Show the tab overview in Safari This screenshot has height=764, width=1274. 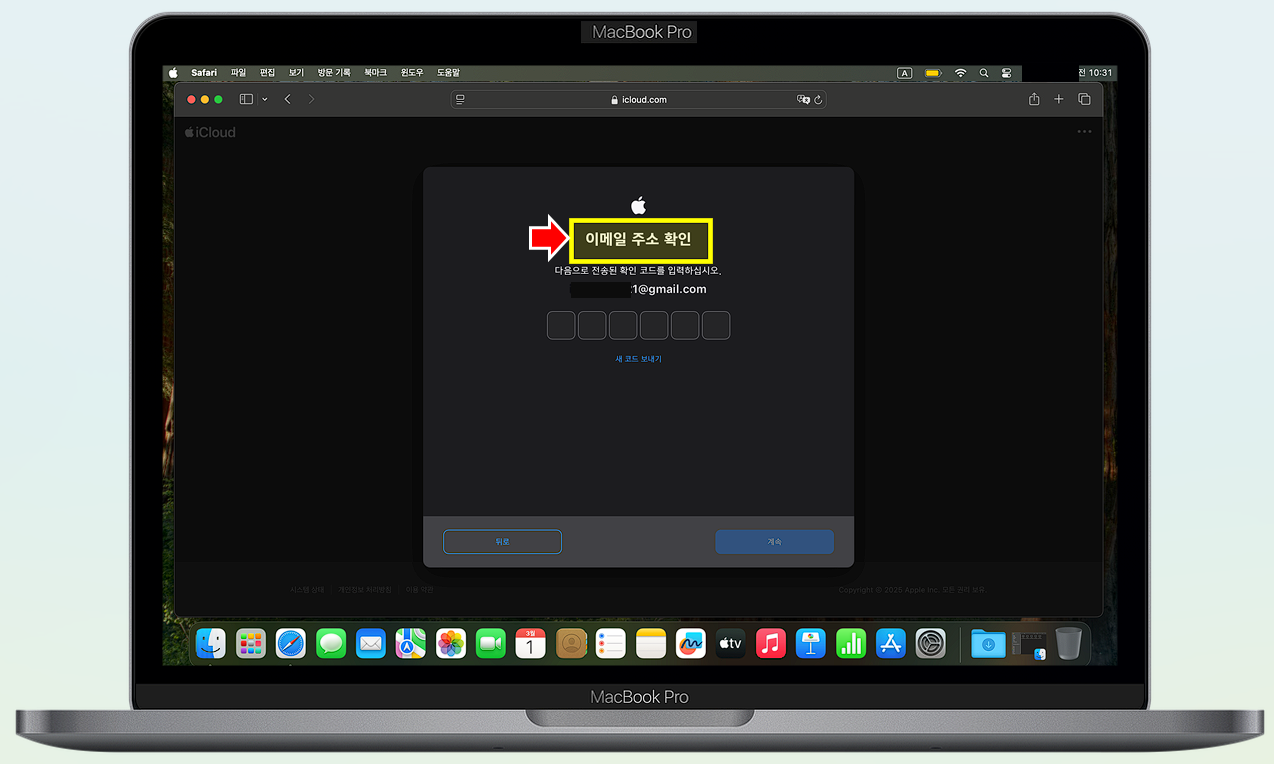point(1084,99)
